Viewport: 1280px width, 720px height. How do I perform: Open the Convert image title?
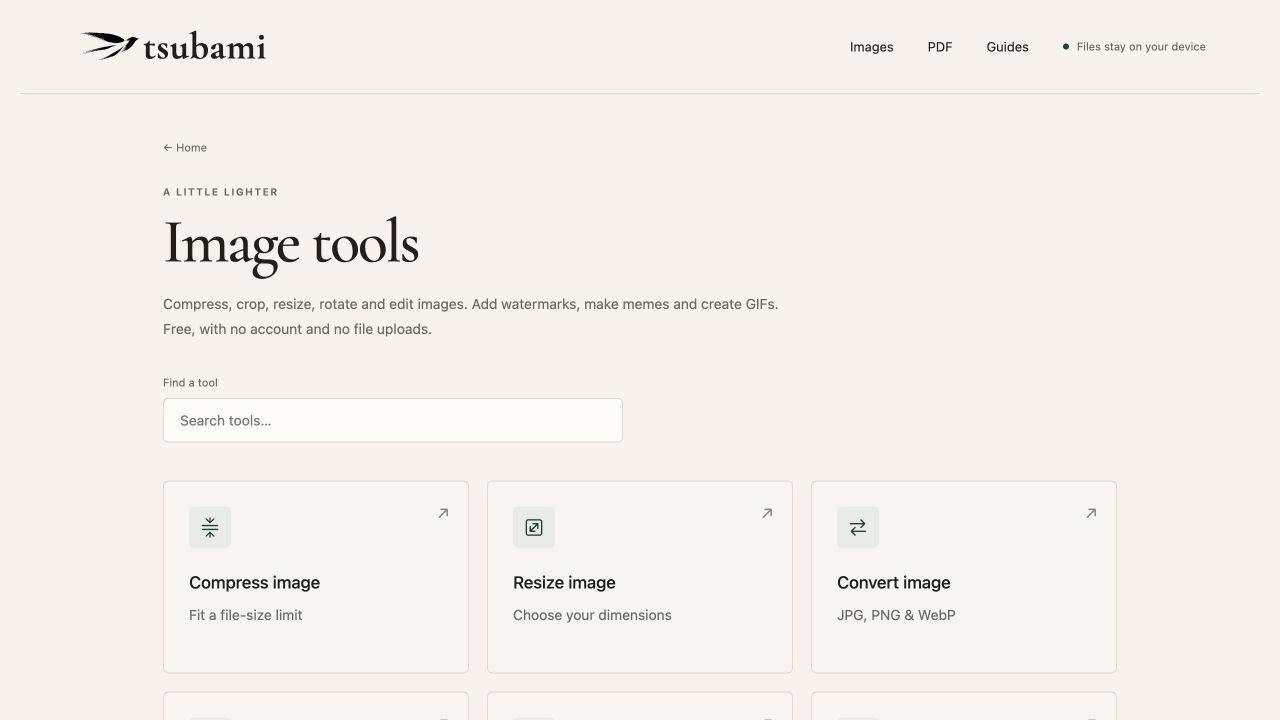click(893, 582)
